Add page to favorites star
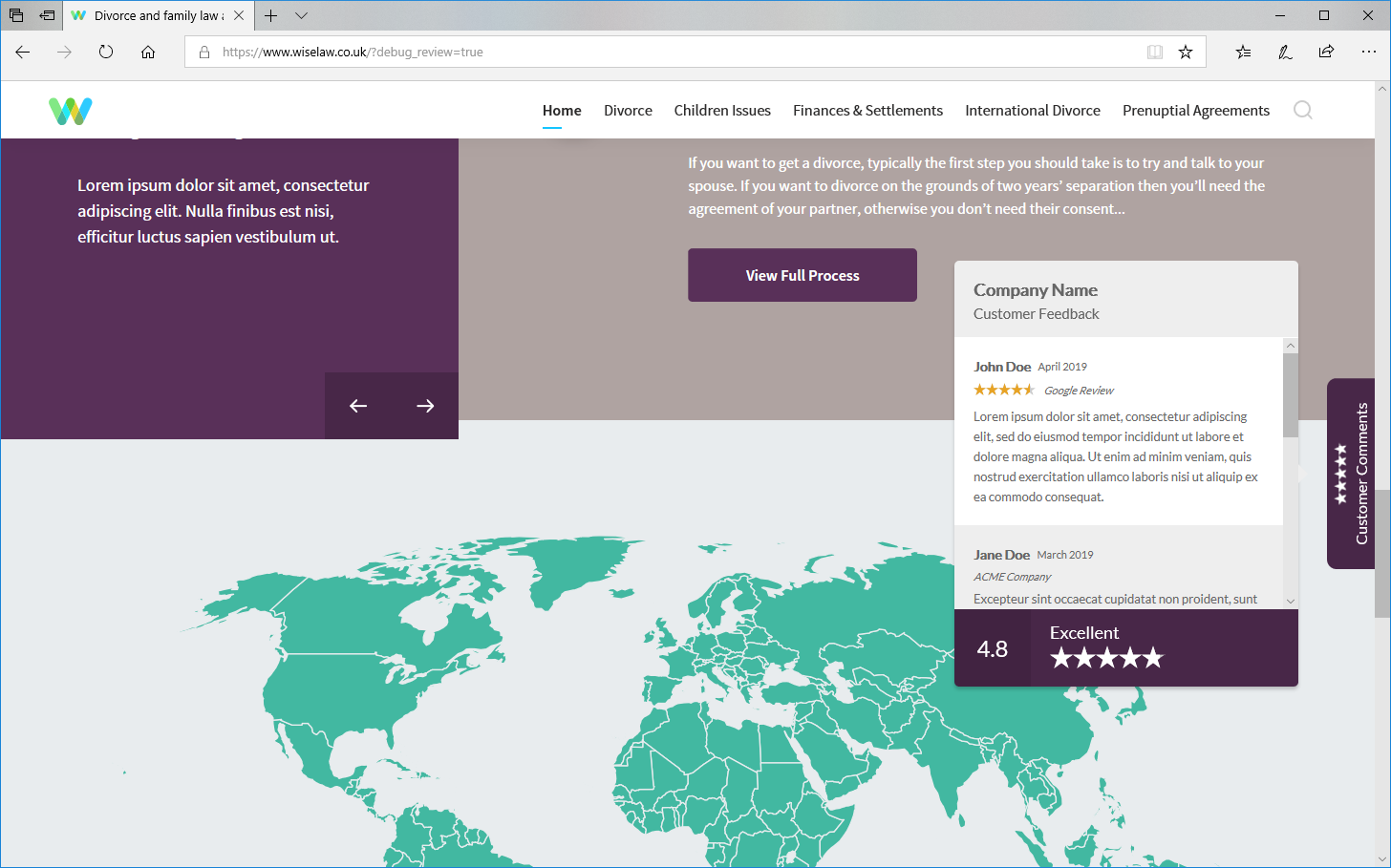 tap(1186, 52)
